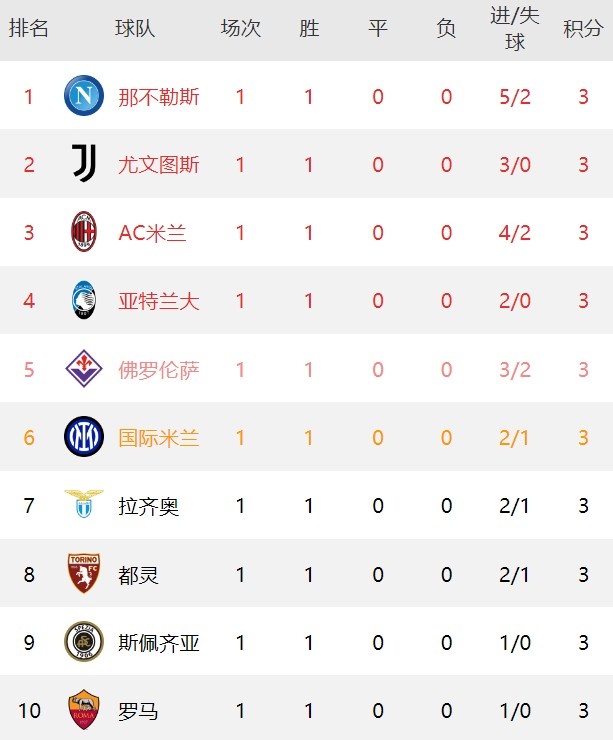Screen dimensions: 613x740
Task: Click the Inter Milan team logo
Action: (83, 437)
